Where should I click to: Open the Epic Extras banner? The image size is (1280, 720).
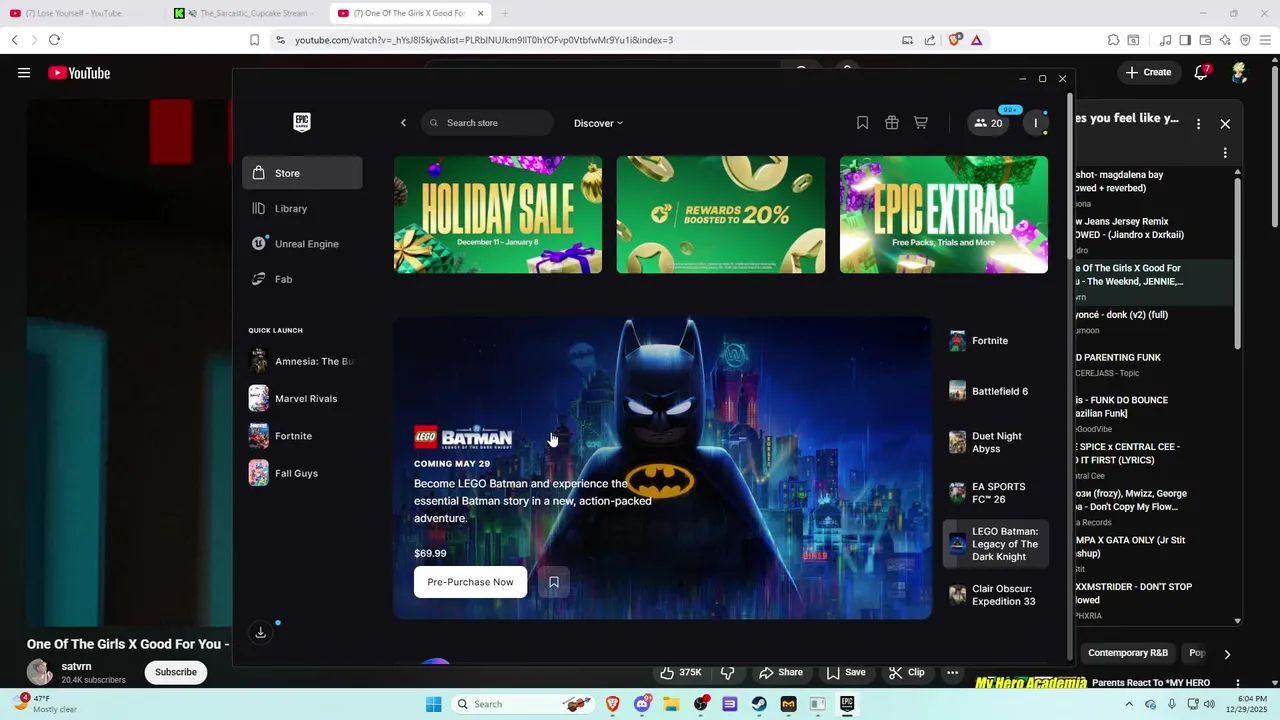944,214
